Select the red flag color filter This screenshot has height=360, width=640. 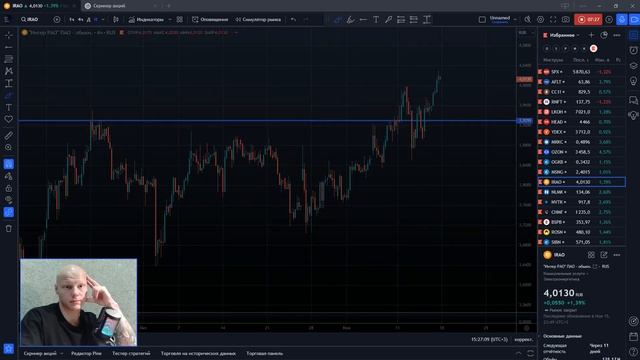pyautogui.click(x=593, y=49)
